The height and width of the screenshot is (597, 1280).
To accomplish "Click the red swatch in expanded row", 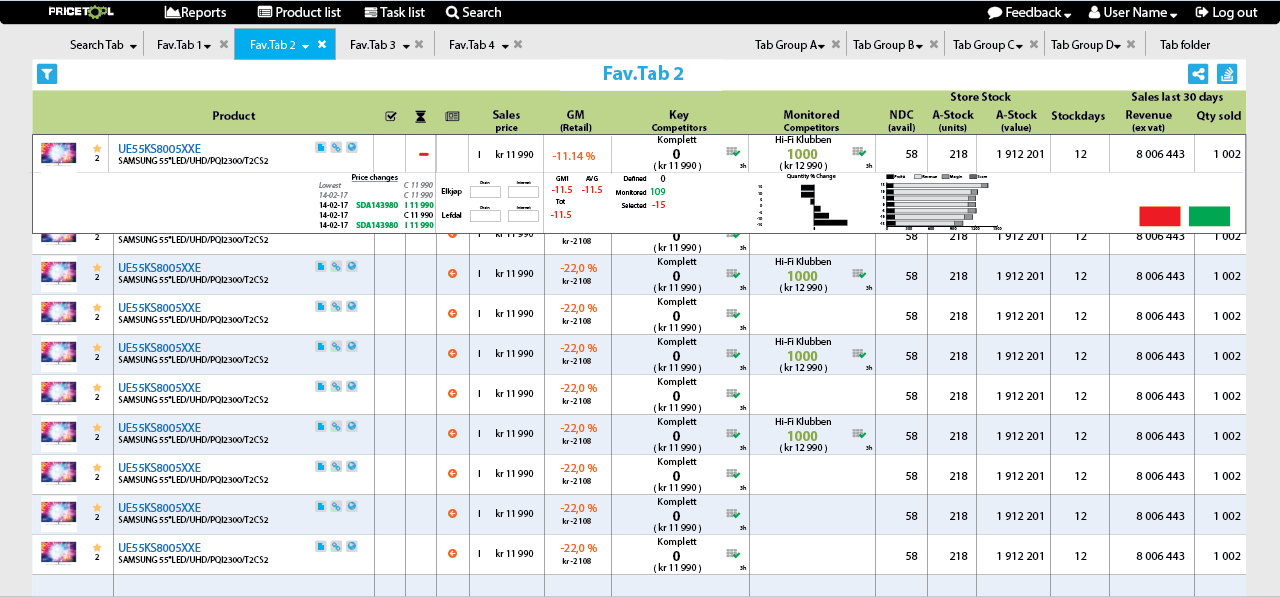I will [1160, 216].
